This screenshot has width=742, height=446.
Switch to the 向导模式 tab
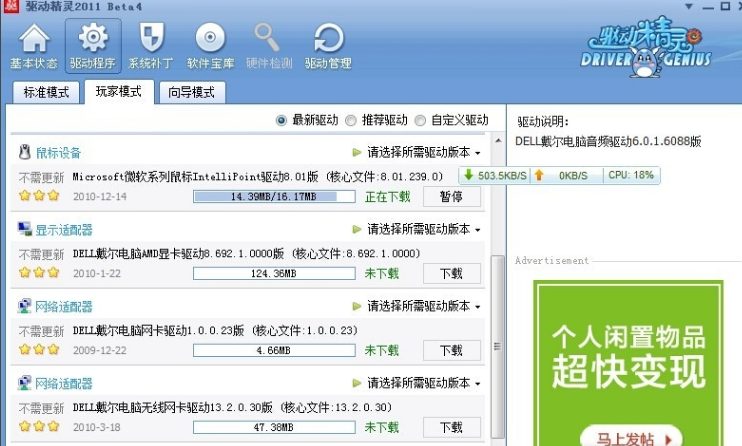coord(190,93)
